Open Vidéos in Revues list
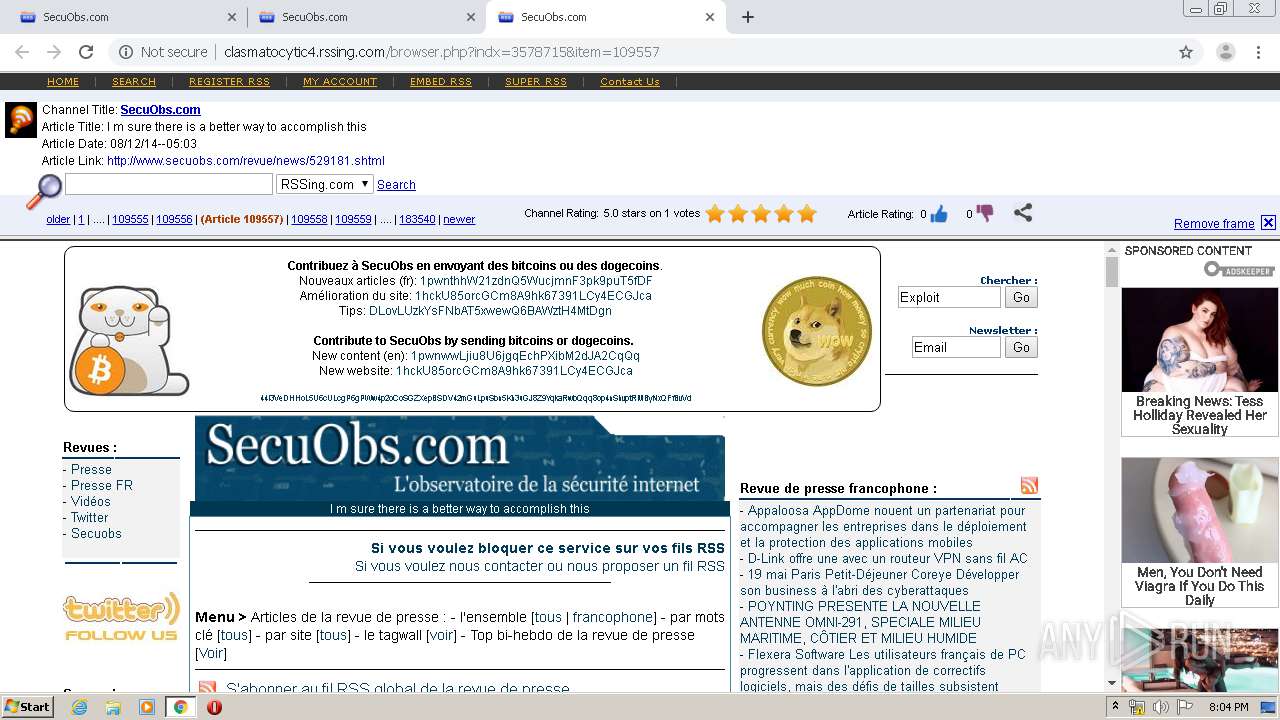 click(90, 502)
